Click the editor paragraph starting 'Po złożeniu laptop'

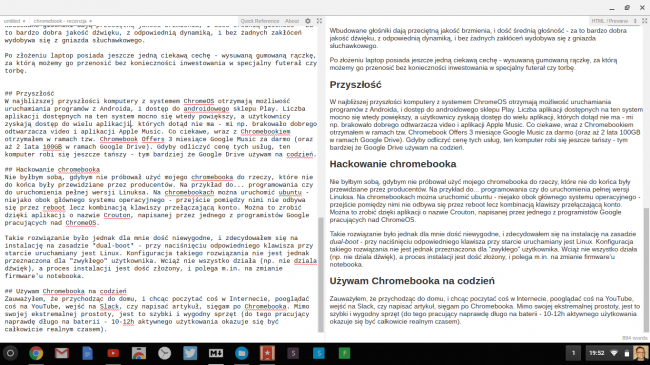[161, 63]
